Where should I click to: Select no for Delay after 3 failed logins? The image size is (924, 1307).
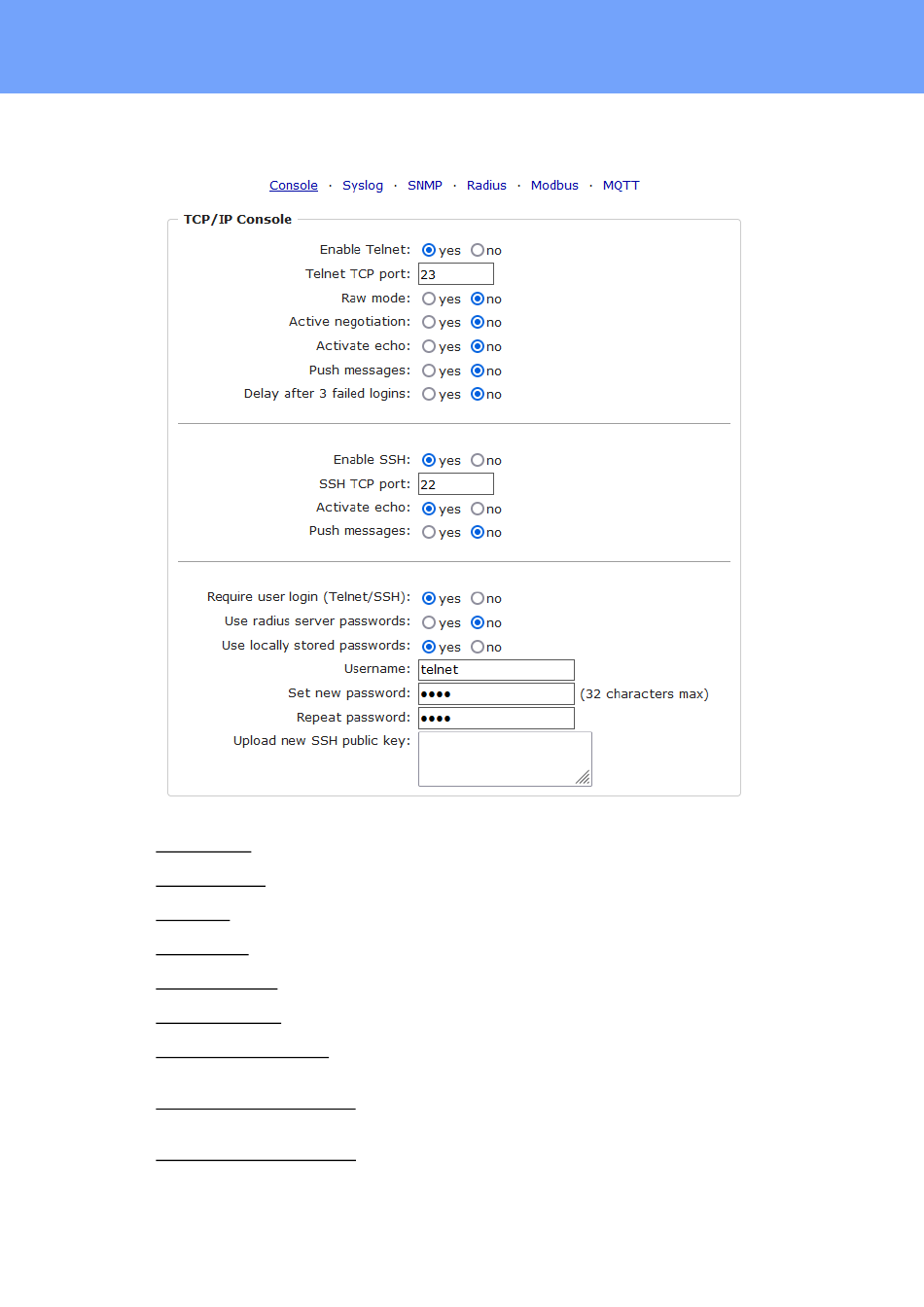point(478,394)
